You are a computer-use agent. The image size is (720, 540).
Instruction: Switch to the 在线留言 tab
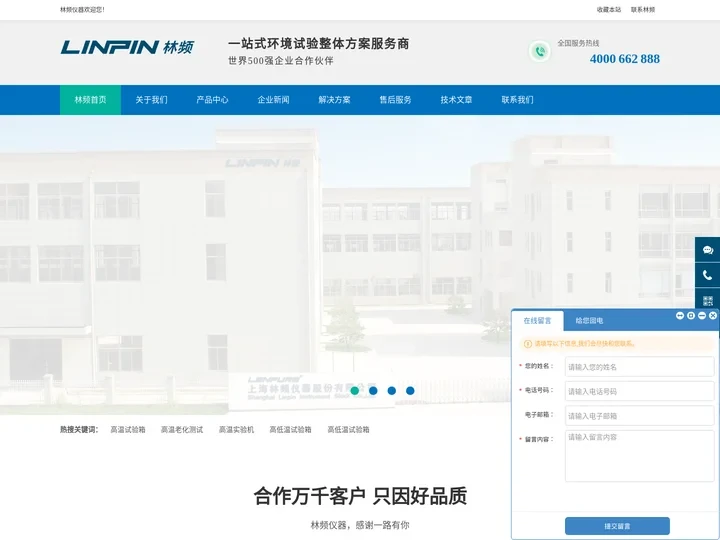click(x=537, y=321)
